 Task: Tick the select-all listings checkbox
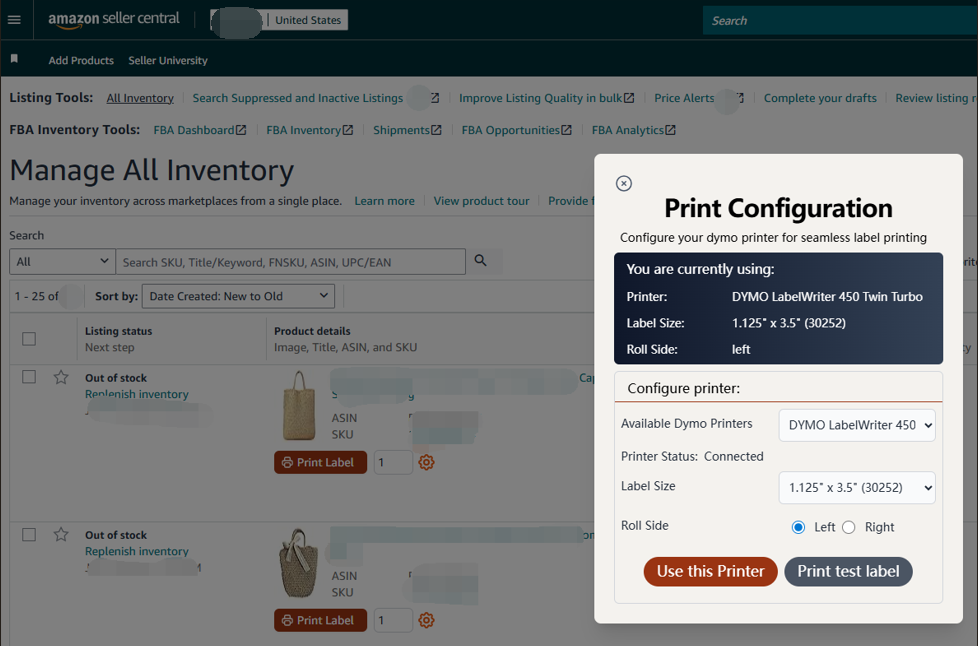click(x=29, y=339)
